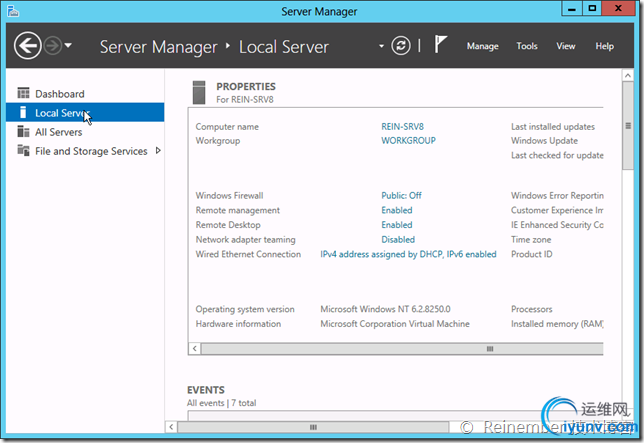Click Microsoft Corporation Virtual Machine value

(395, 324)
